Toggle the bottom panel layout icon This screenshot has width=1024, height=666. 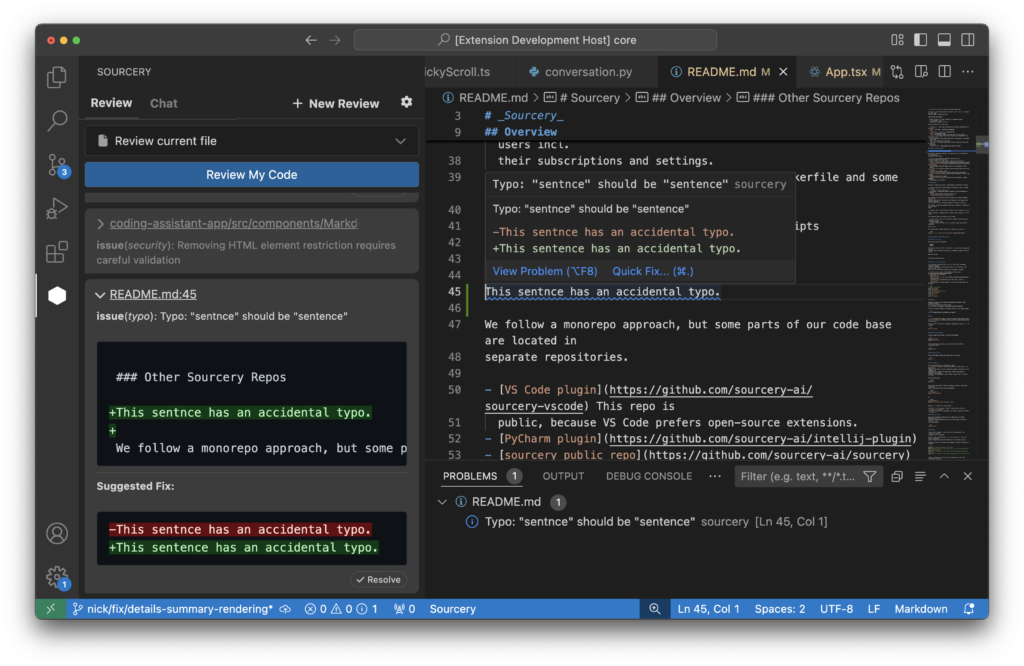[944, 40]
